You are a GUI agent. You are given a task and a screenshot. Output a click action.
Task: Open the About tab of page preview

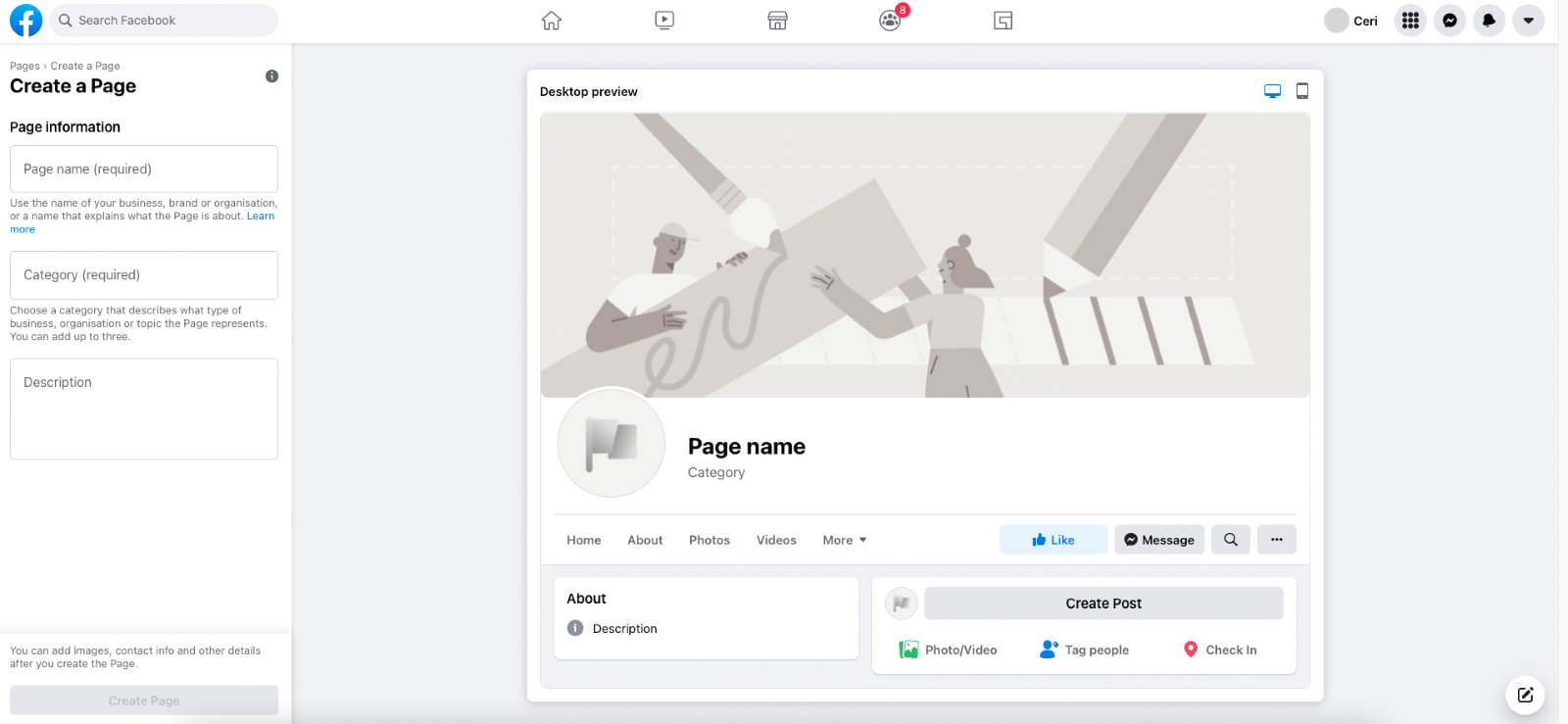[645, 540]
